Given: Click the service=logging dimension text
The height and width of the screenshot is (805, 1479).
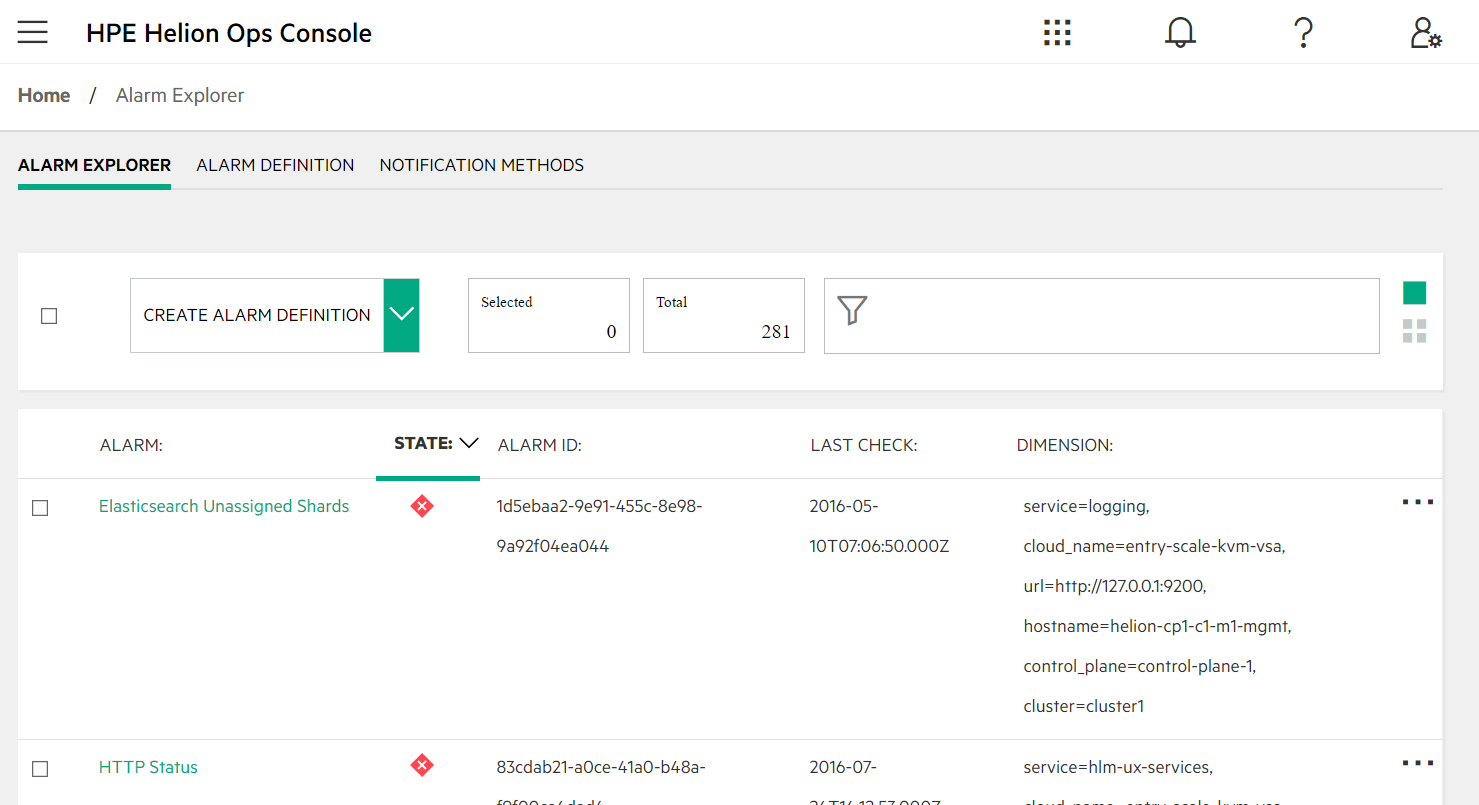Looking at the screenshot, I should [x=1087, y=506].
